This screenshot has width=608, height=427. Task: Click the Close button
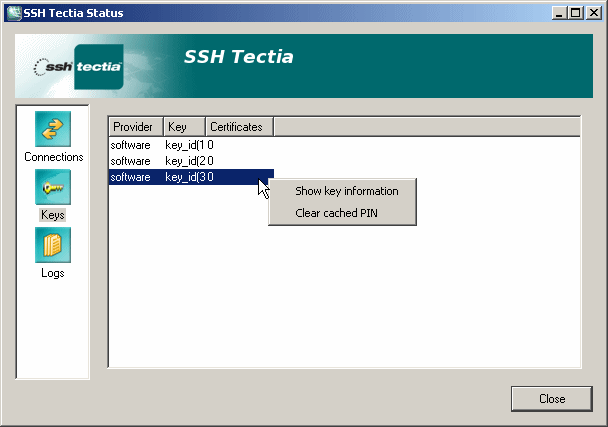click(552, 399)
